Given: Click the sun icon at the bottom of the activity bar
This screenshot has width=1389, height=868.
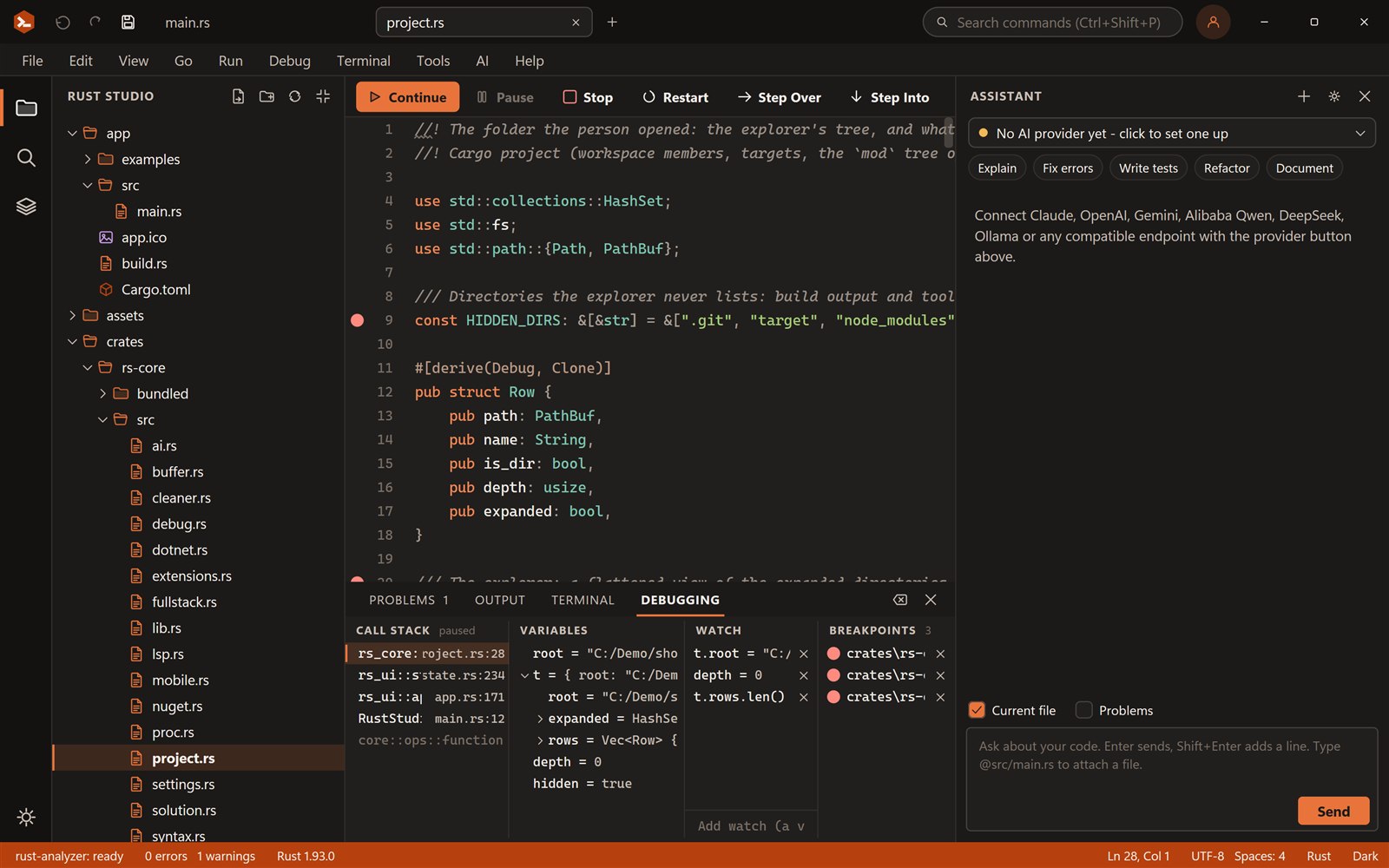Looking at the screenshot, I should coord(26,817).
